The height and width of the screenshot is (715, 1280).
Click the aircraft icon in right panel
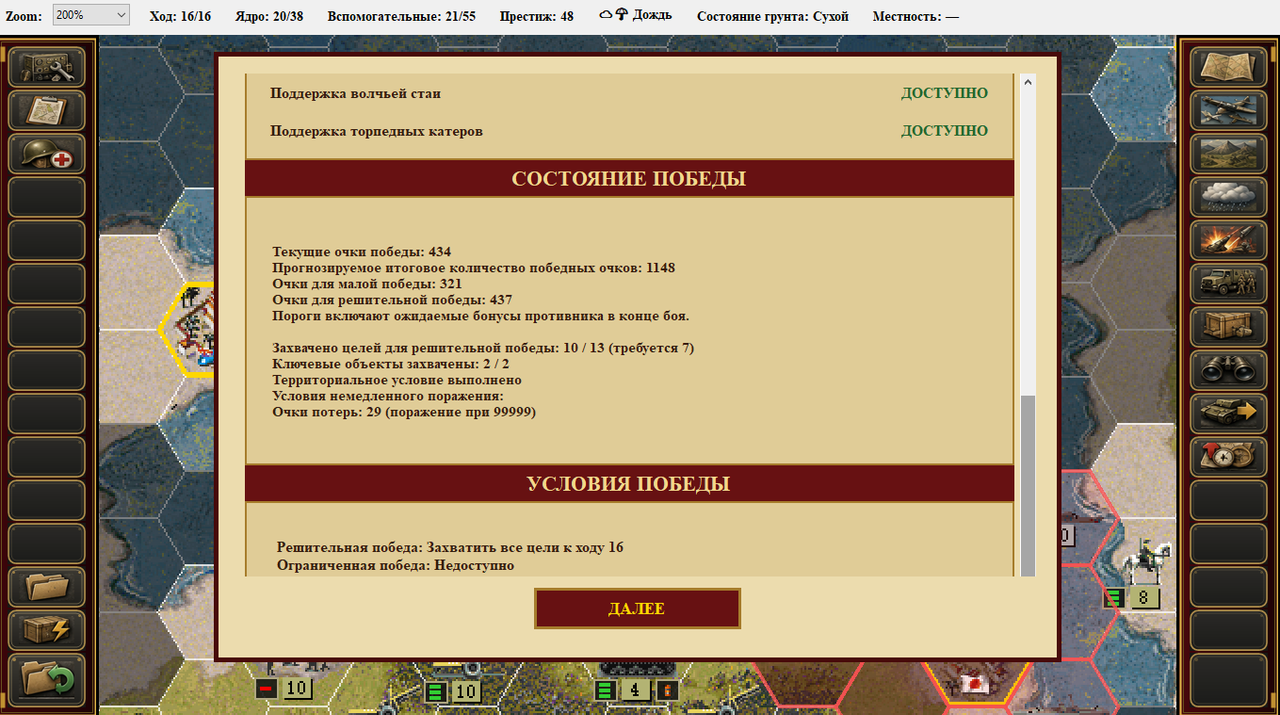pos(1227,110)
